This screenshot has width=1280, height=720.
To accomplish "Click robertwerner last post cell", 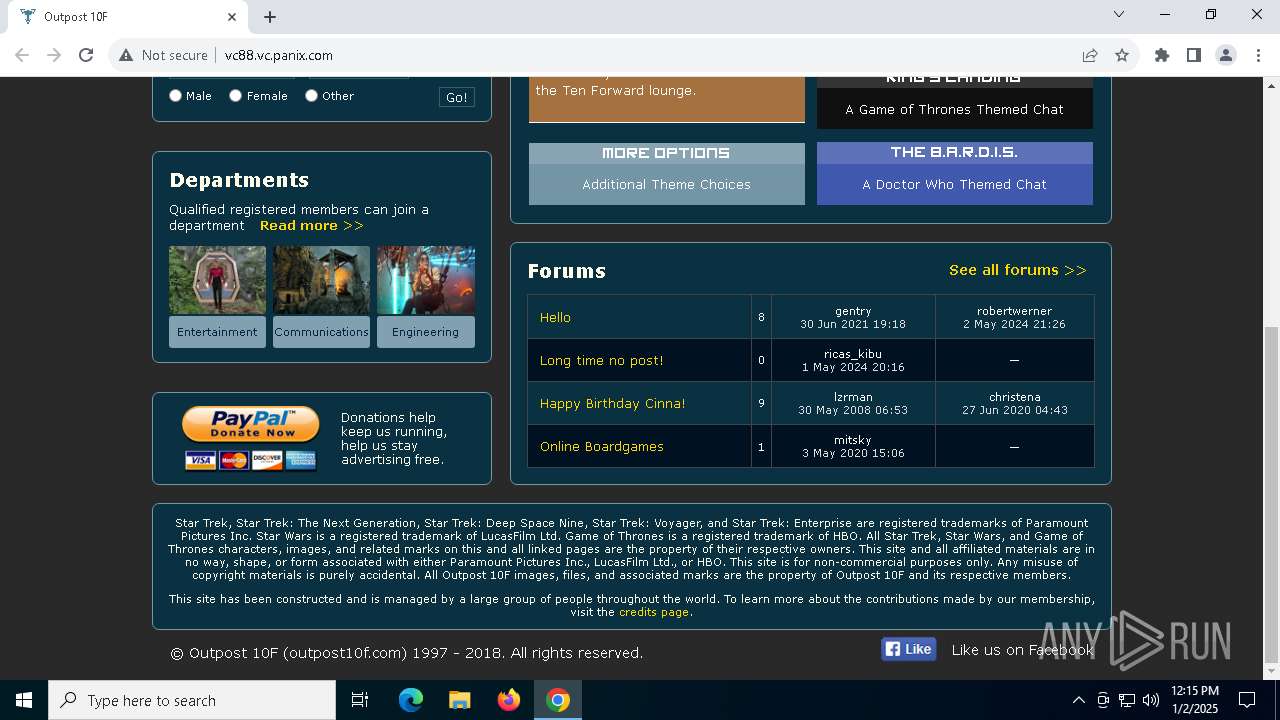I will coord(1014,317).
